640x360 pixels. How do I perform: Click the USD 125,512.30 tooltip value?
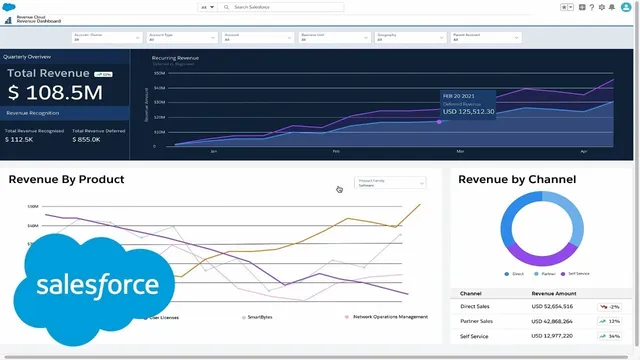click(x=469, y=111)
